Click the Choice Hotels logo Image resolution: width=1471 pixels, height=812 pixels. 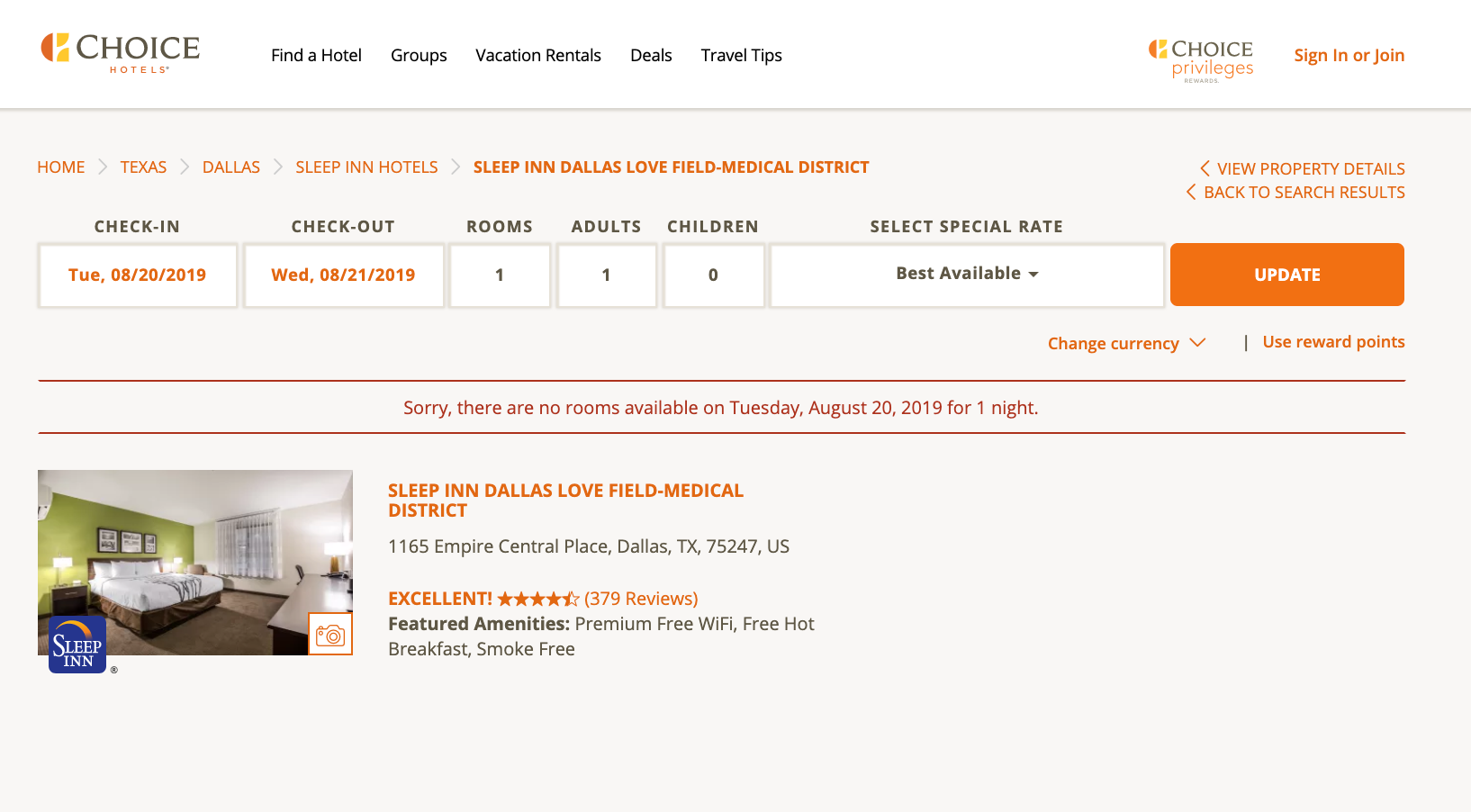coord(121,53)
